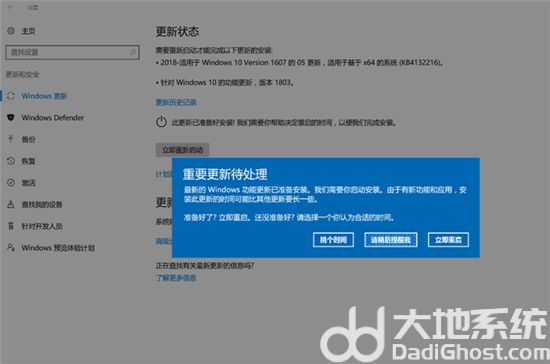Select the 版本 1803 feature update text

point(225,83)
